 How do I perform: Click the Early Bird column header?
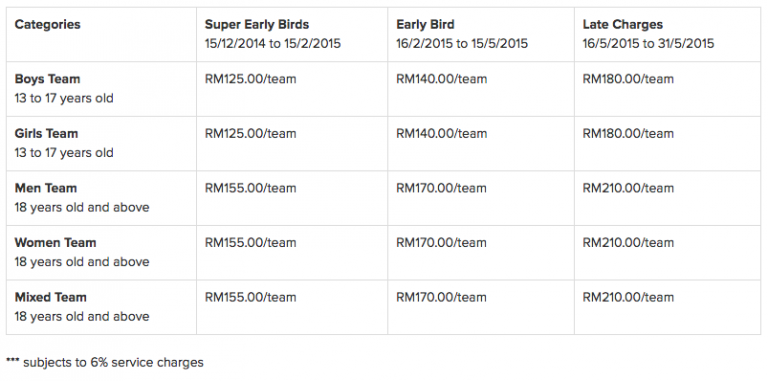coord(425,24)
